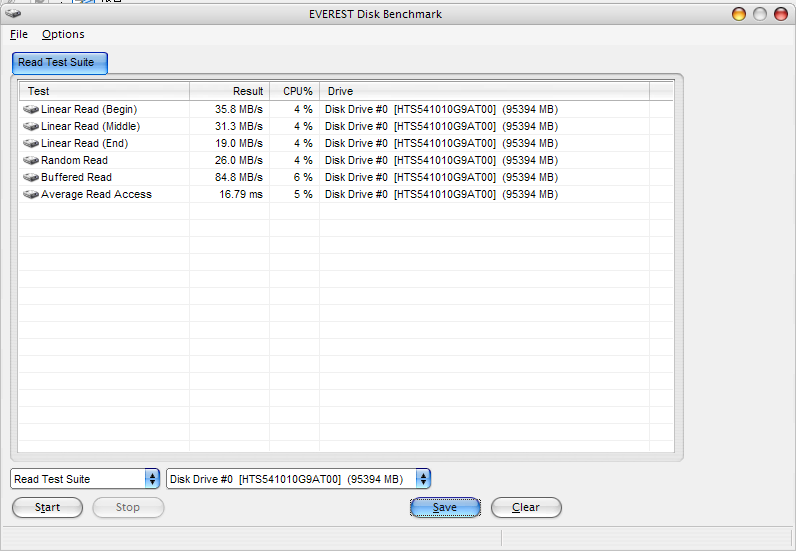Select the Linear Read (Begin) row label

click(89, 109)
